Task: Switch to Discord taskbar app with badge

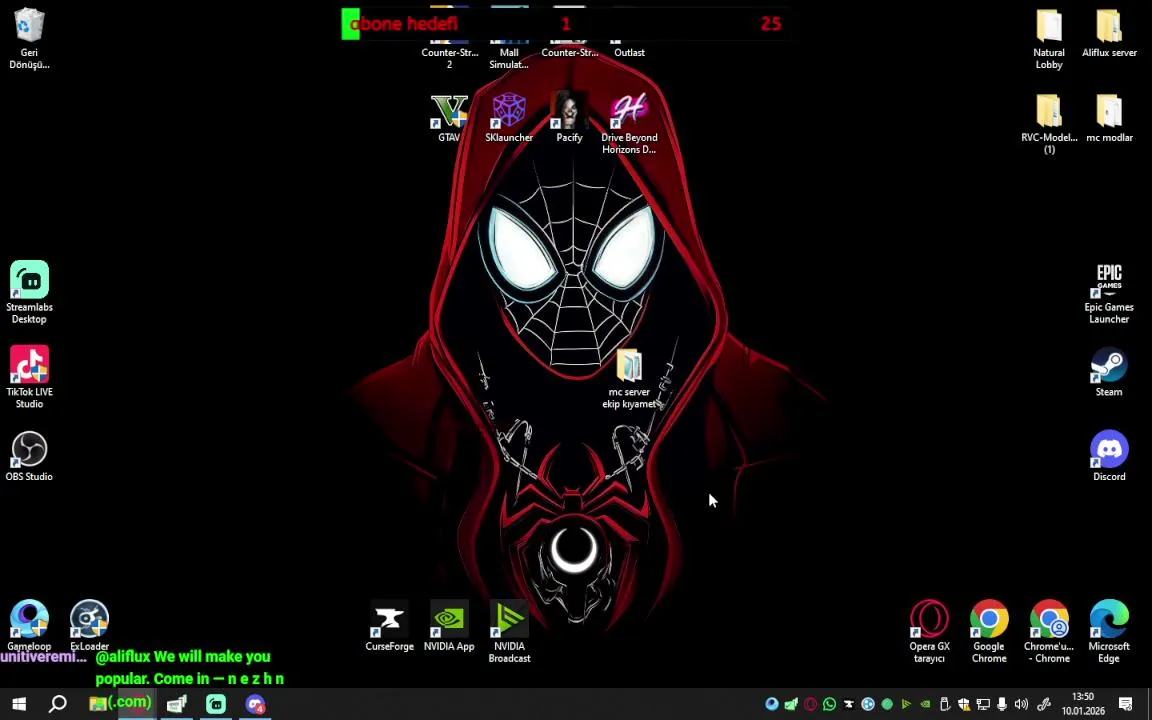Action: [x=255, y=704]
